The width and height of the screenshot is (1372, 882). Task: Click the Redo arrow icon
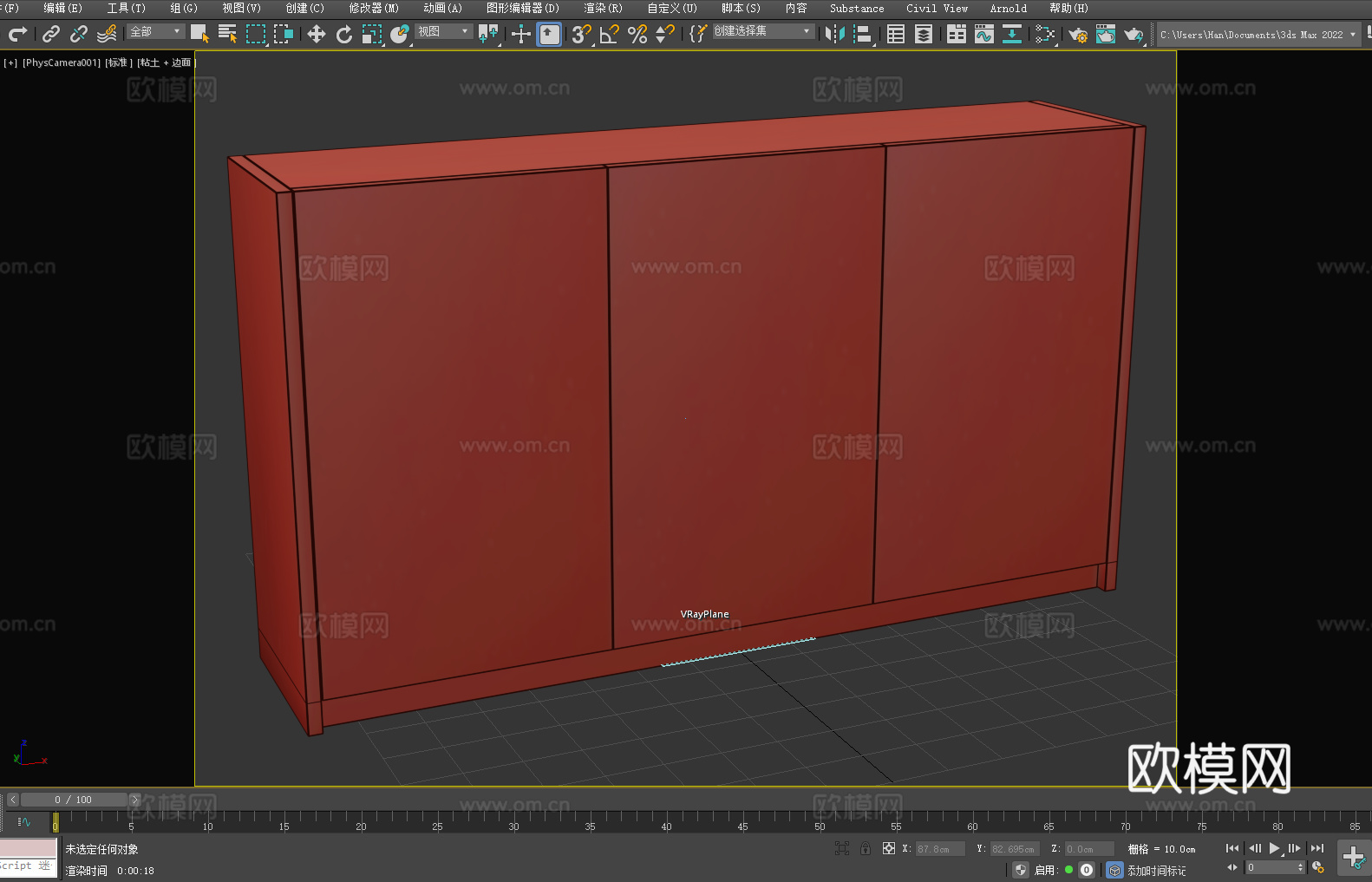tap(17, 34)
